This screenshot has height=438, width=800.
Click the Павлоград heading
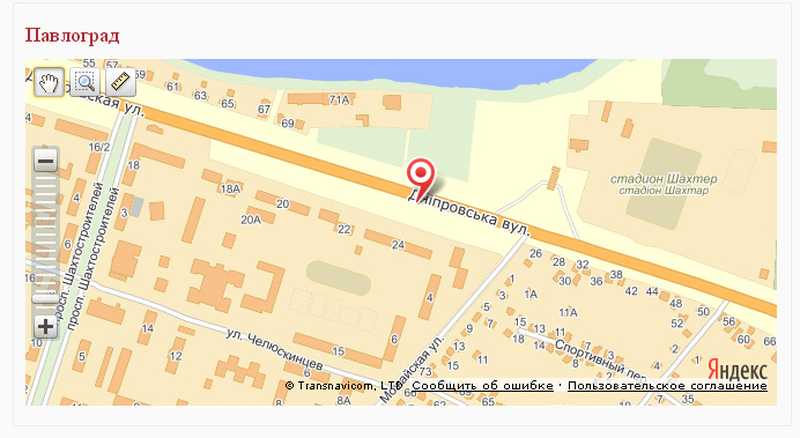coord(72,36)
